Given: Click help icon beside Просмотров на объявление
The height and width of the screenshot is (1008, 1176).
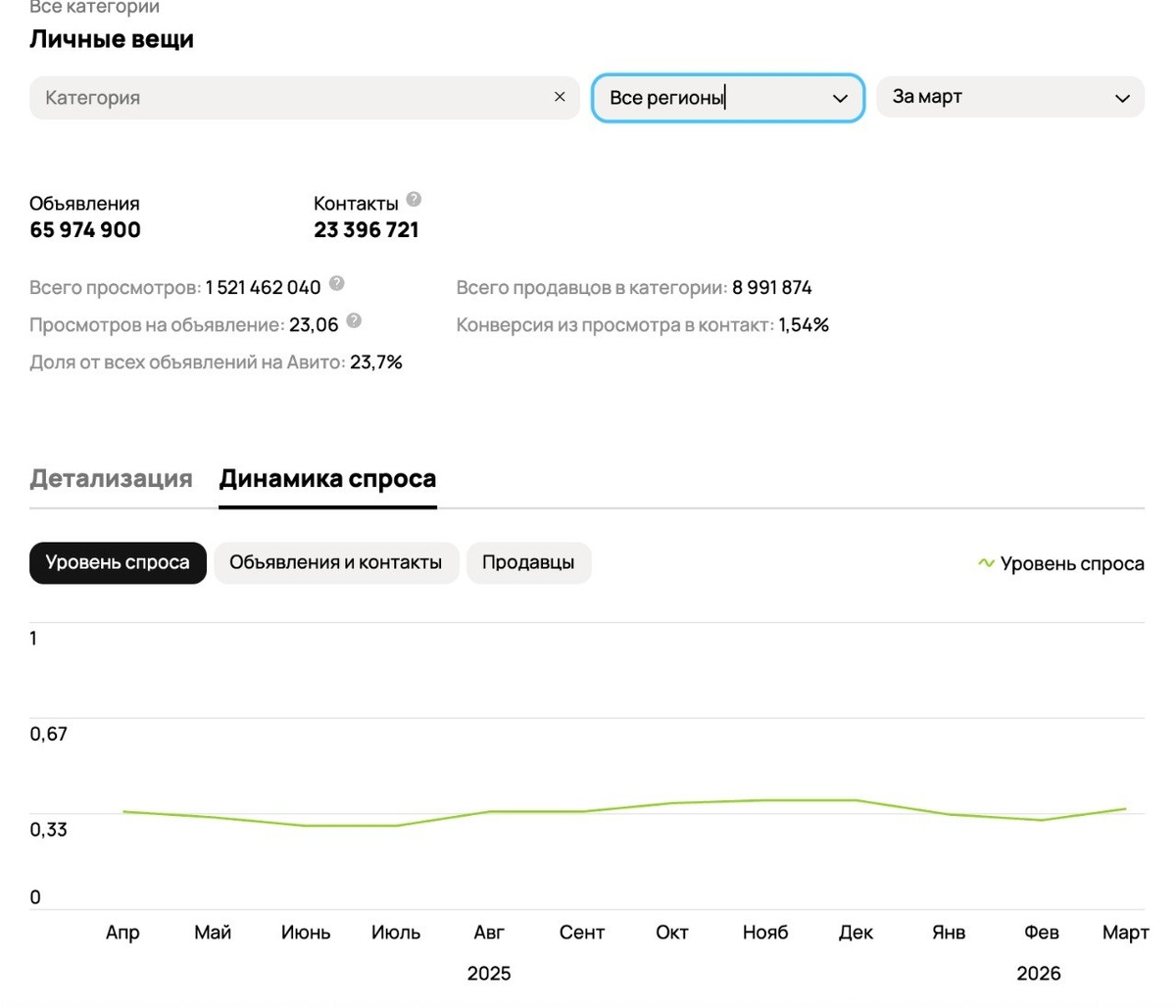Looking at the screenshot, I should (354, 321).
